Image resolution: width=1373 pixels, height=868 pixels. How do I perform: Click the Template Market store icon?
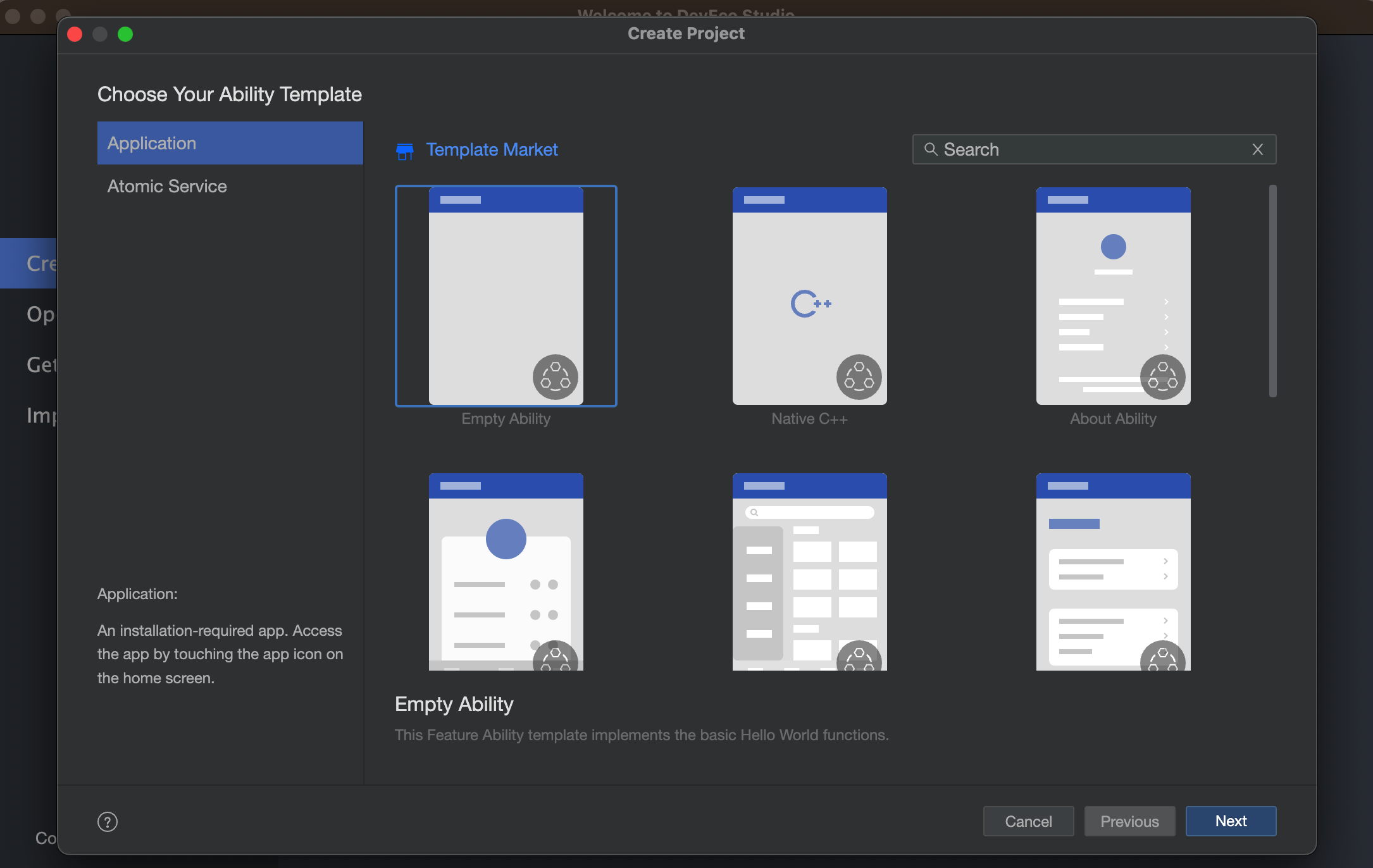[404, 151]
